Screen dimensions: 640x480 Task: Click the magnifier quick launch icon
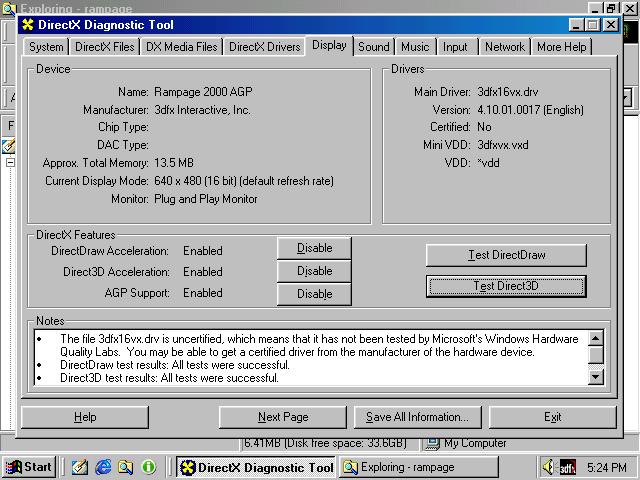(125, 467)
